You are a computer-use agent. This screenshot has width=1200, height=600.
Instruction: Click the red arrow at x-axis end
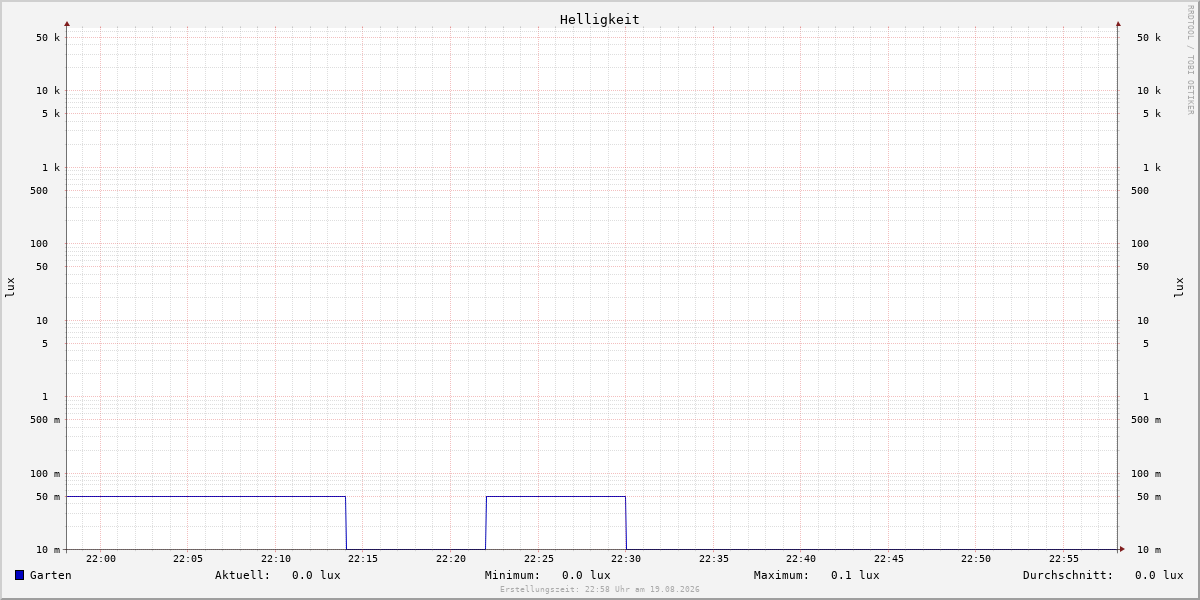[x=1122, y=549]
